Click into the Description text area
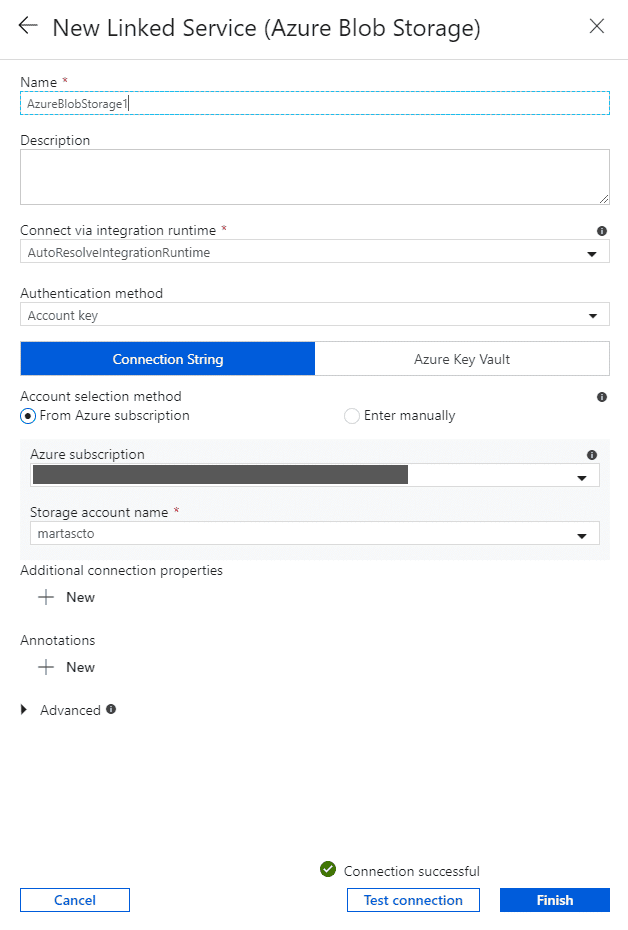The width and height of the screenshot is (628, 930). [x=315, y=177]
